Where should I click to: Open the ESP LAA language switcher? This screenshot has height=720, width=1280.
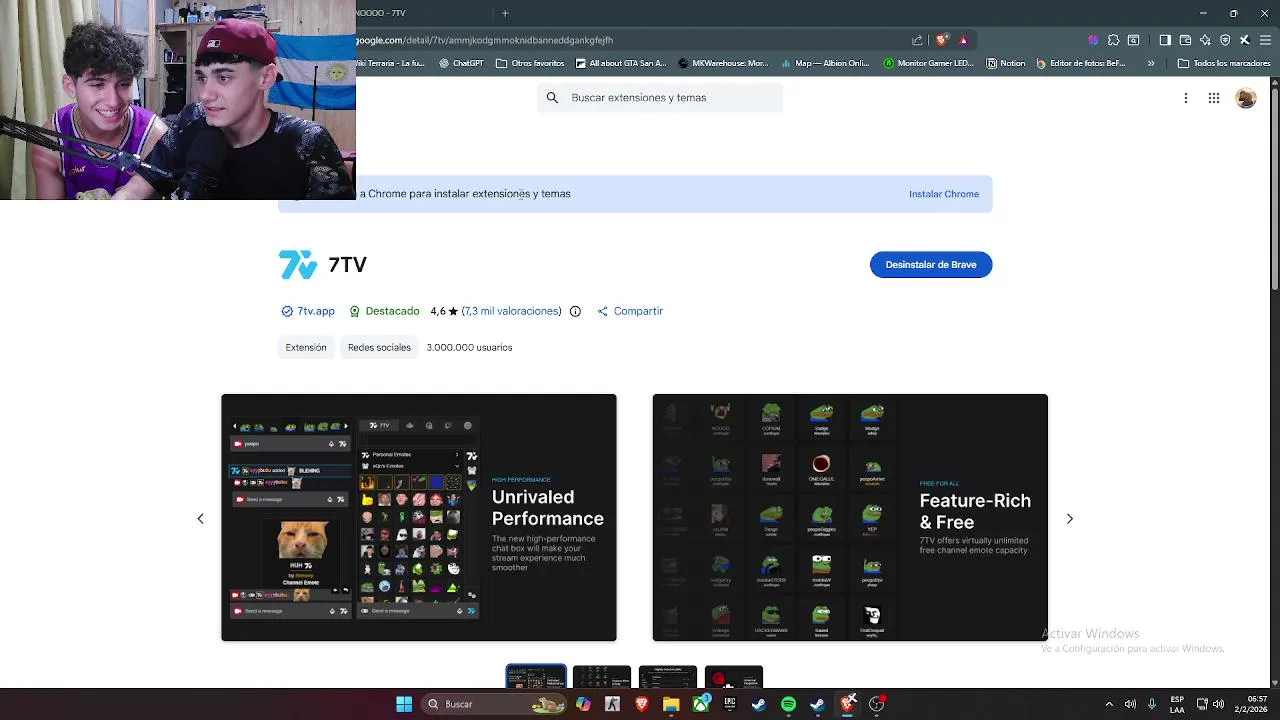1177,704
